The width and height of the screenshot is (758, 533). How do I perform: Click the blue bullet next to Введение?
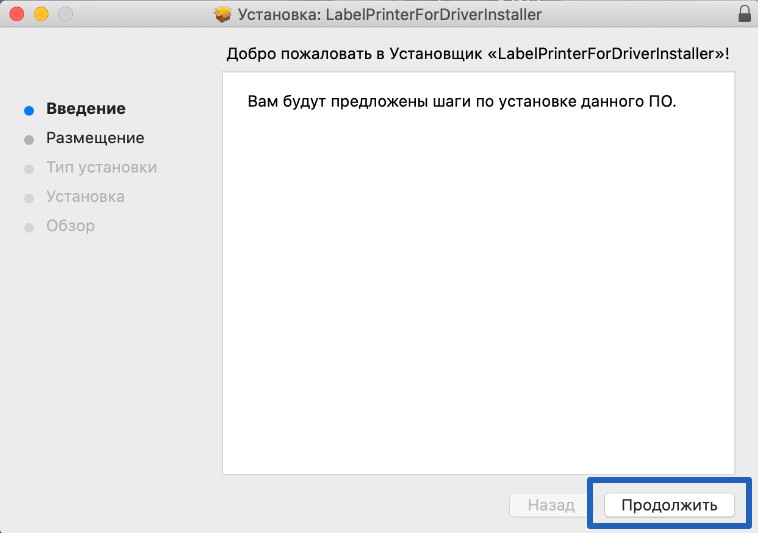[x=29, y=110]
